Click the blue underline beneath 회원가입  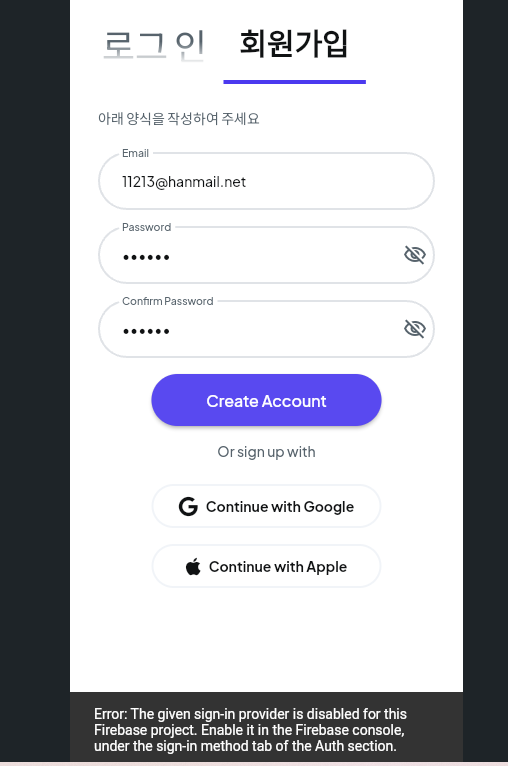(295, 82)
